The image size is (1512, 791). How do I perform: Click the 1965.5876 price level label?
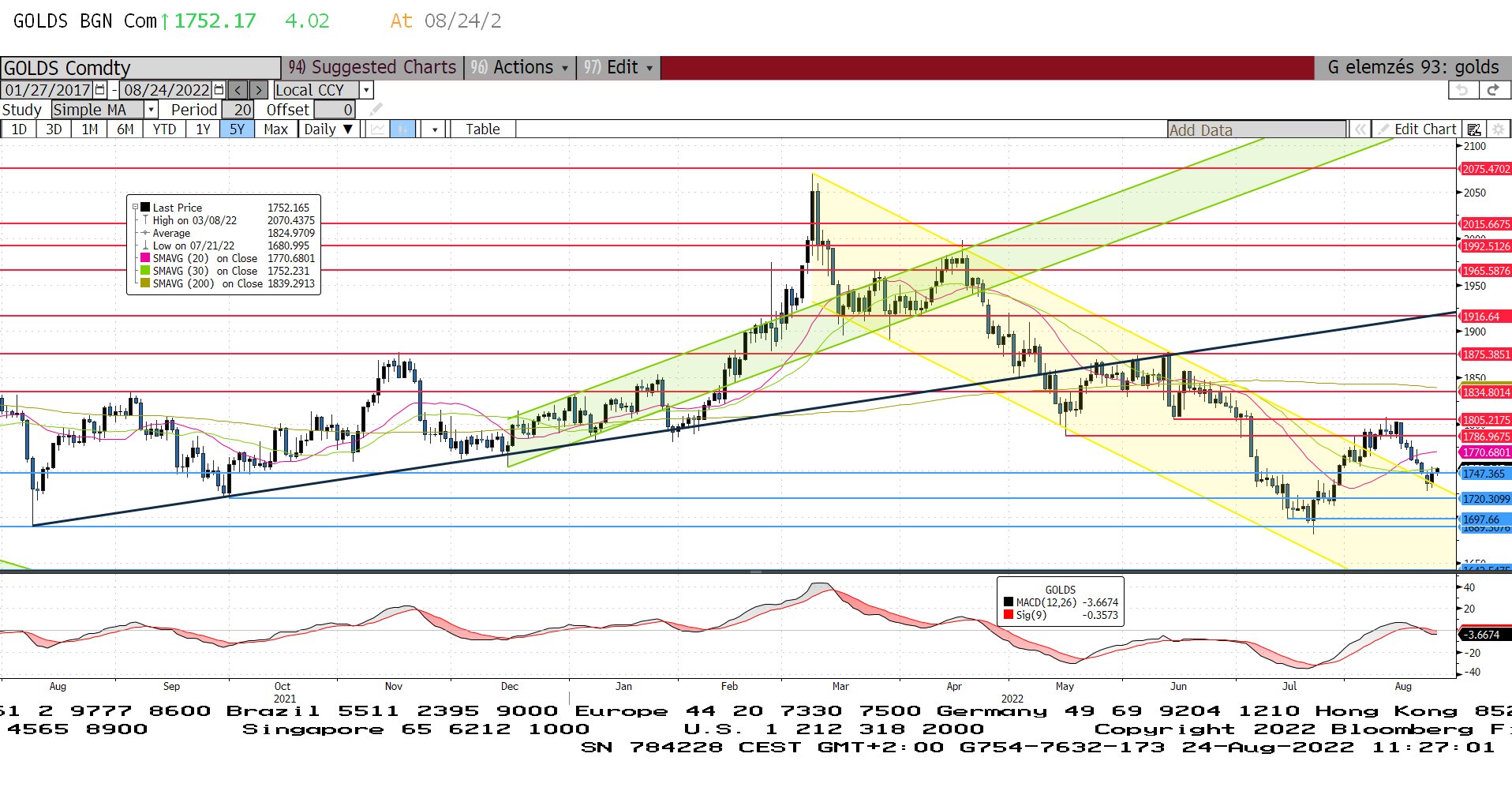1486,271
